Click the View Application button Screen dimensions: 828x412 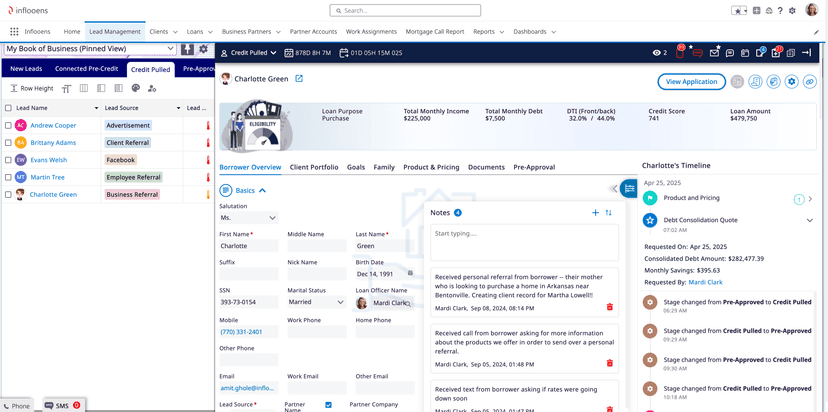click(x=691, y=82)
